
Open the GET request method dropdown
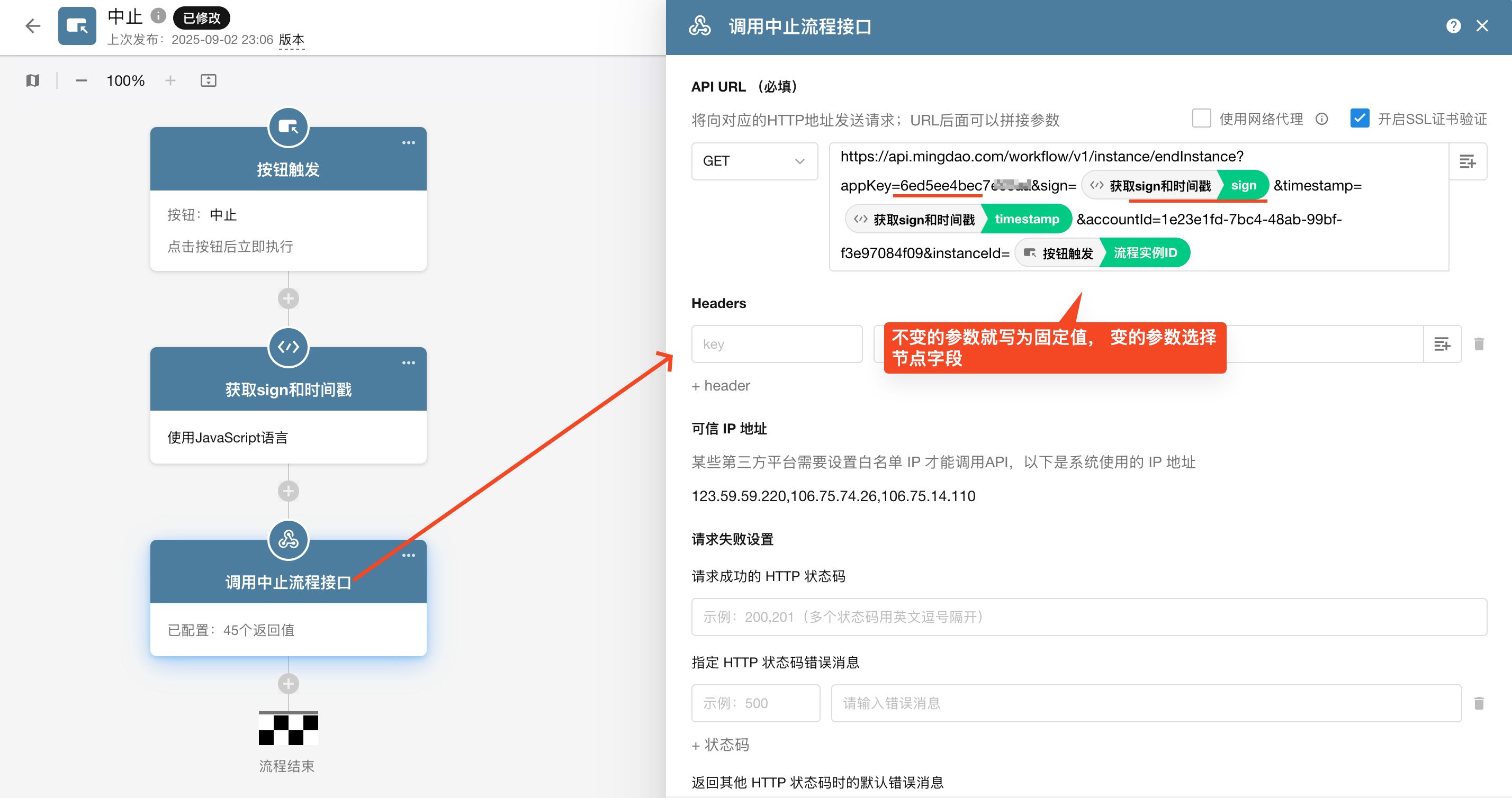tap(754, 161)
